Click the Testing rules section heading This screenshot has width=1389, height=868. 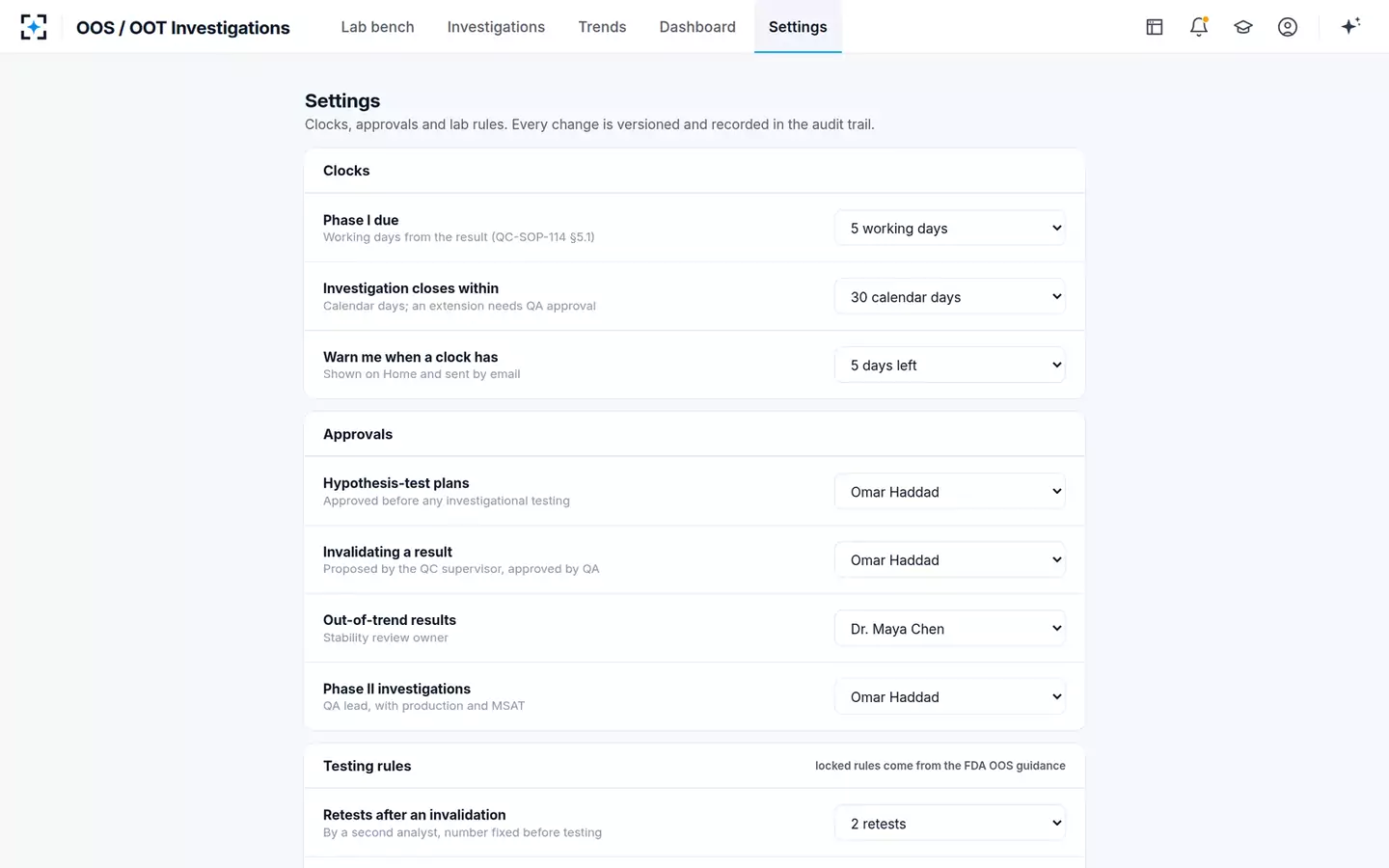pyautogui.click(x=368, y=766)
